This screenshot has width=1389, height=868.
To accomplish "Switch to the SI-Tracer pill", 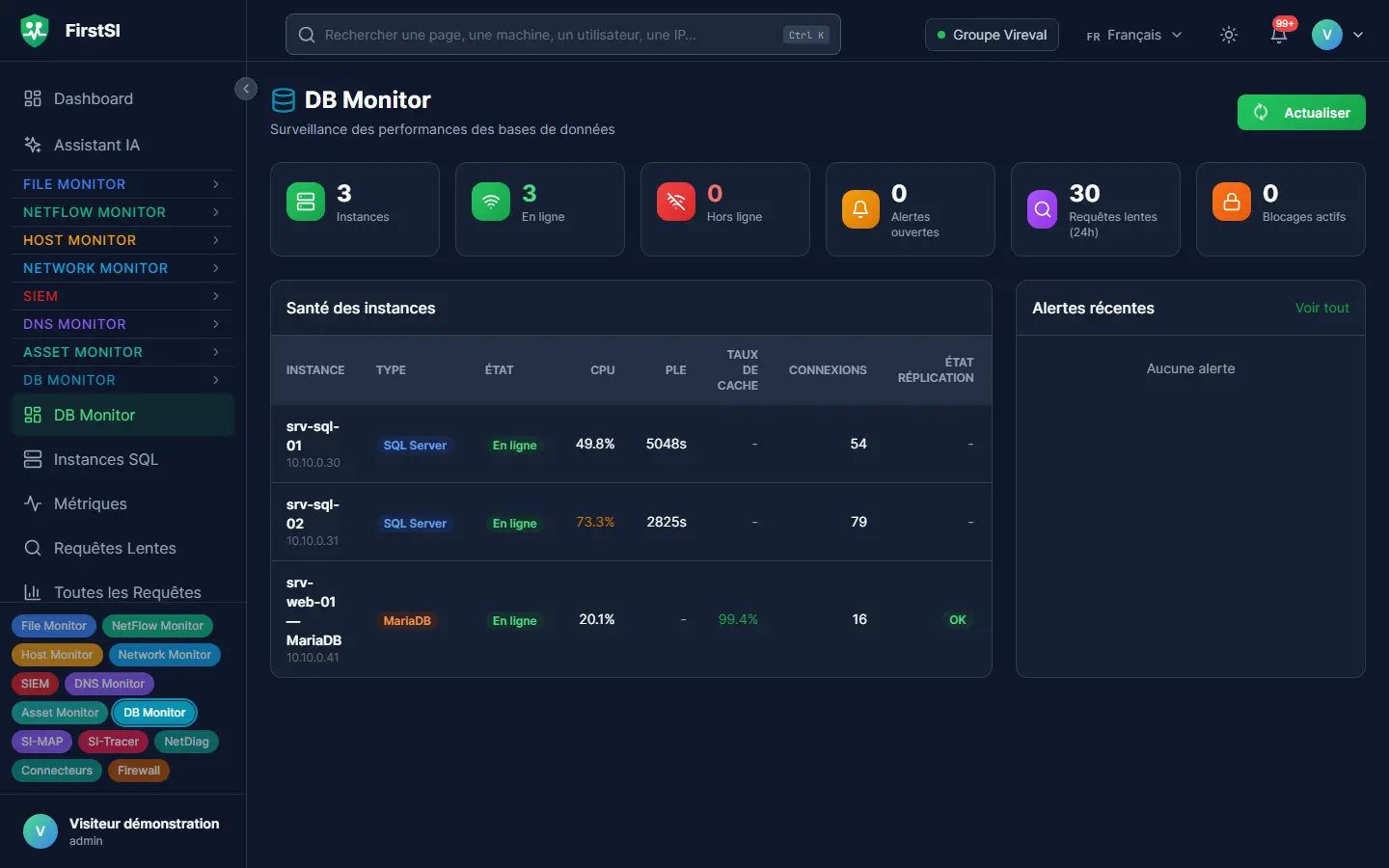I will coord(113,742).
